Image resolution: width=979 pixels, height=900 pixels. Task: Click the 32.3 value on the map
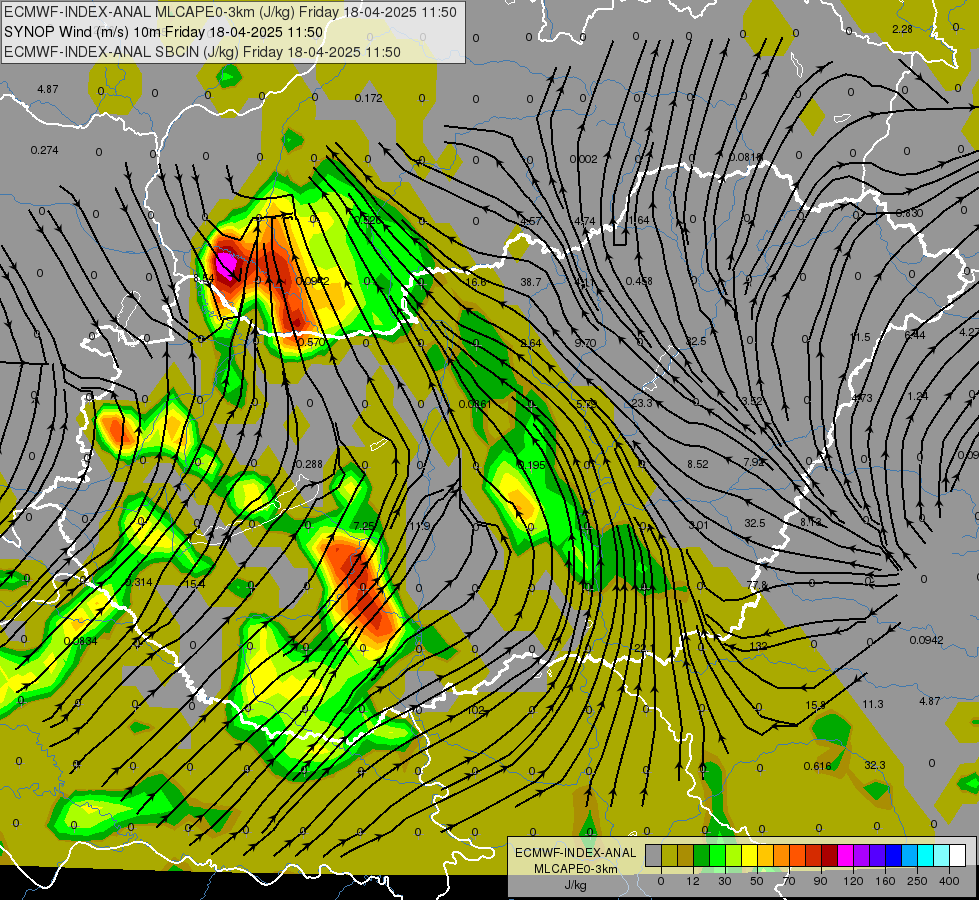tap(875, 765)
